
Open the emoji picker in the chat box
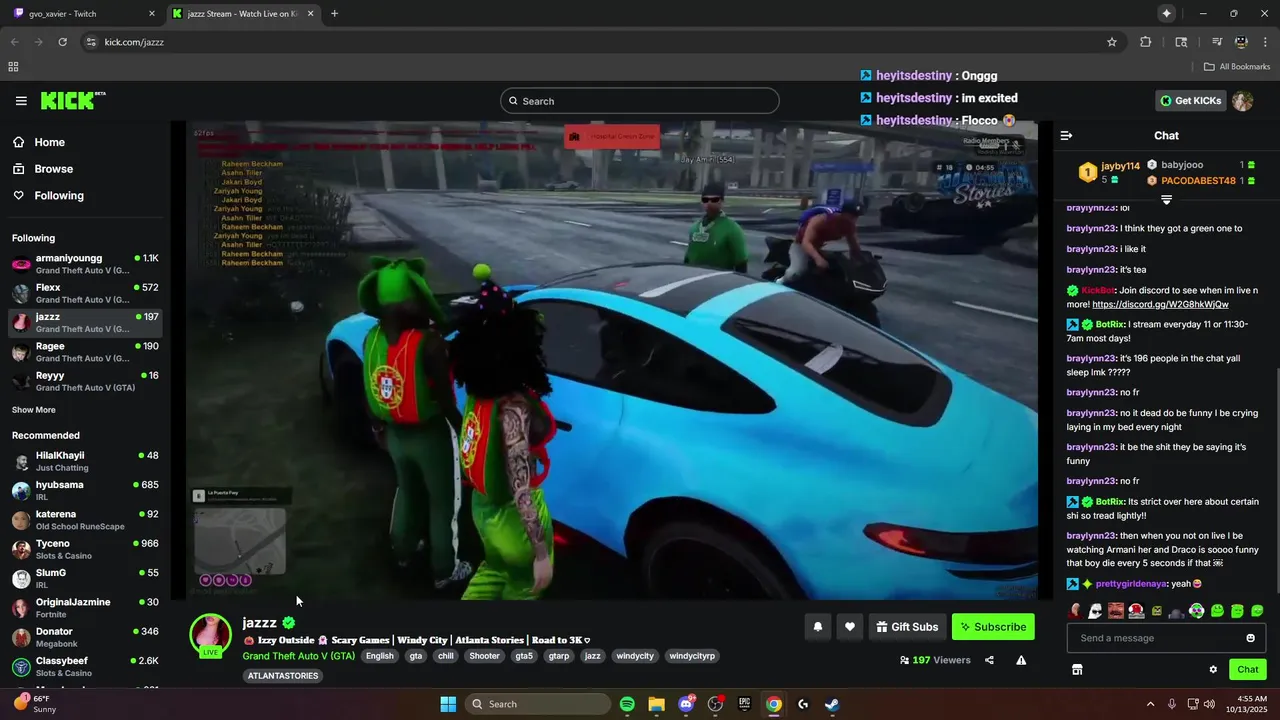click(x=1250, y=638)
